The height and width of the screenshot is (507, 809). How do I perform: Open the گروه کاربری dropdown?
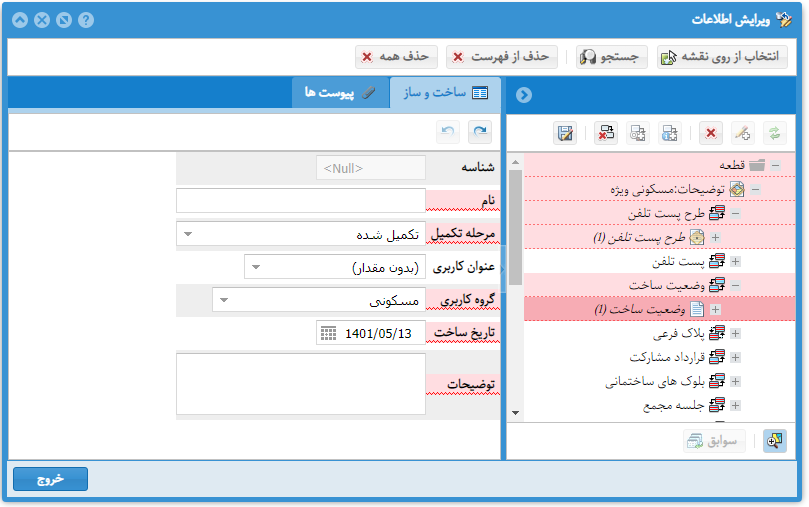point(224,300)
